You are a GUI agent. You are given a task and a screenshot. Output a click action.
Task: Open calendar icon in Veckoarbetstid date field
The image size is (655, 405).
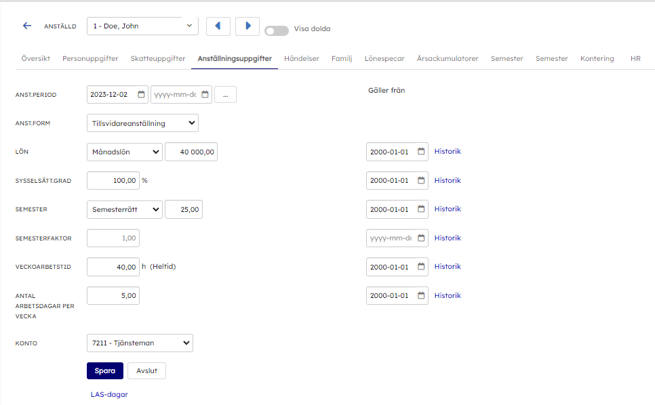[421, 267]
